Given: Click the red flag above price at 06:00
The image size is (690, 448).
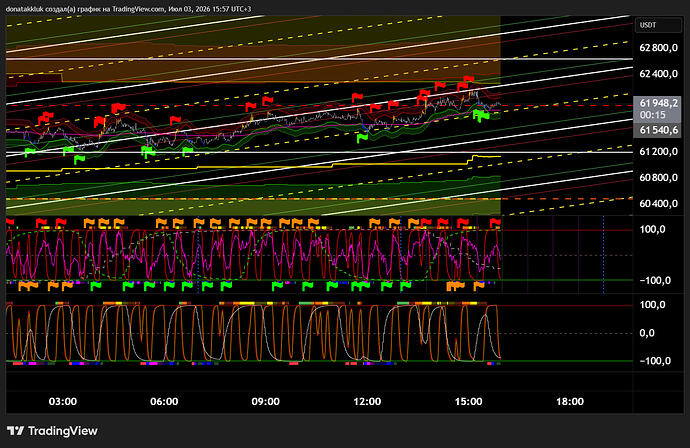Looking at the screenshot, I should click(175, 120).
